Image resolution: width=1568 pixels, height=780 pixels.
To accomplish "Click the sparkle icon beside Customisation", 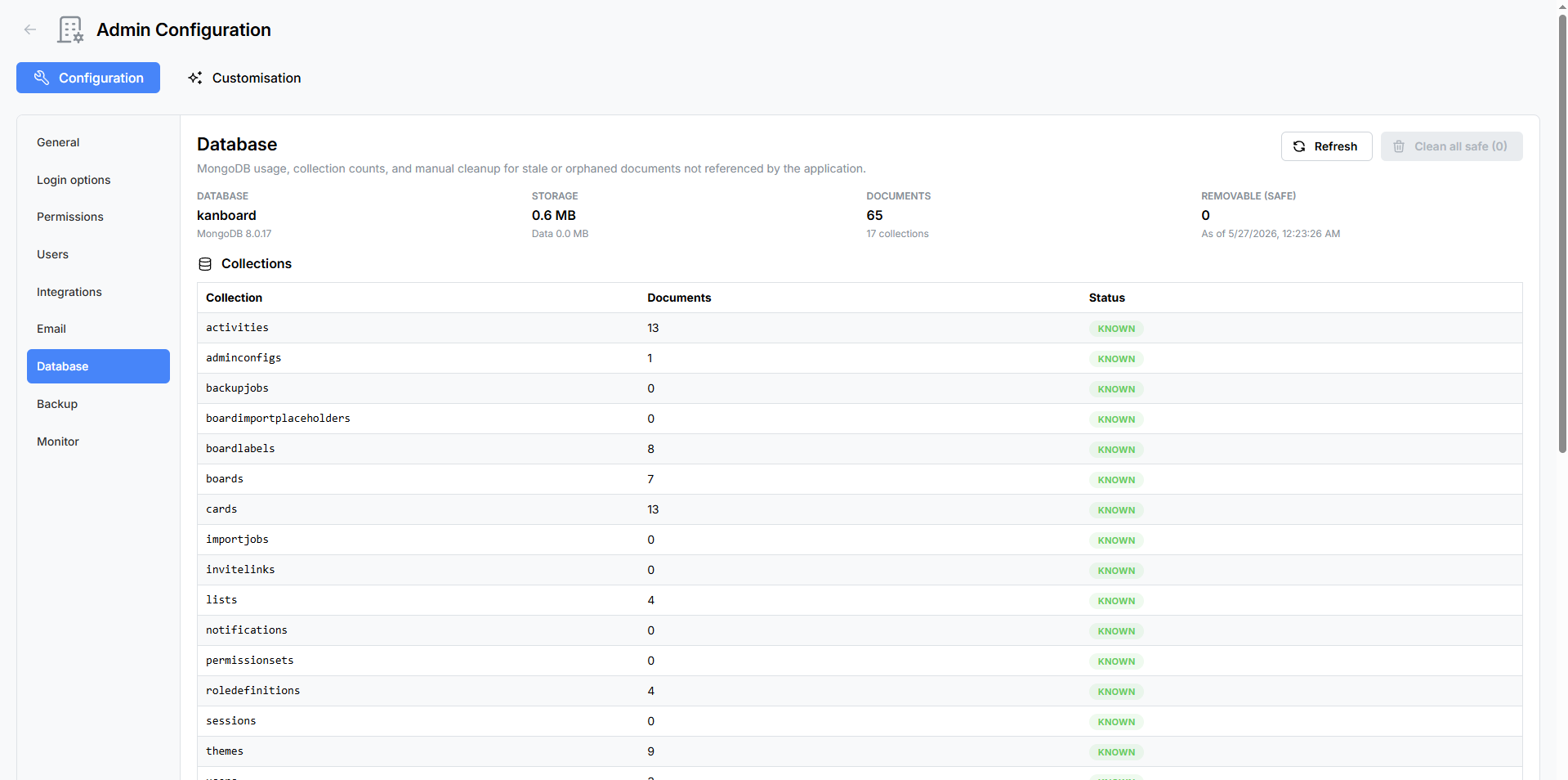I will tap(195, 78).
